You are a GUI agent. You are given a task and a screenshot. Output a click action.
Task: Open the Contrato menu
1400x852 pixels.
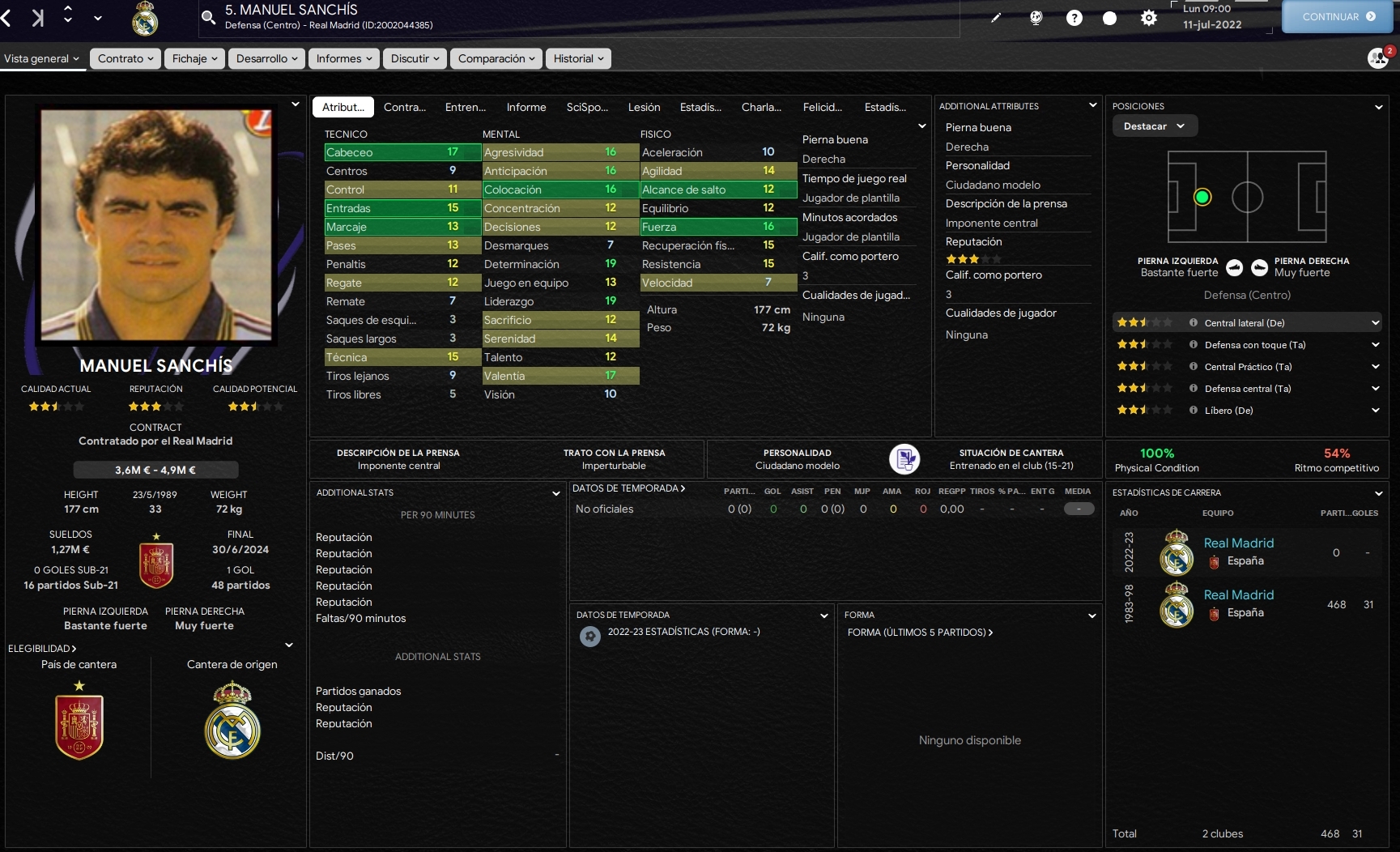(126, 58)
